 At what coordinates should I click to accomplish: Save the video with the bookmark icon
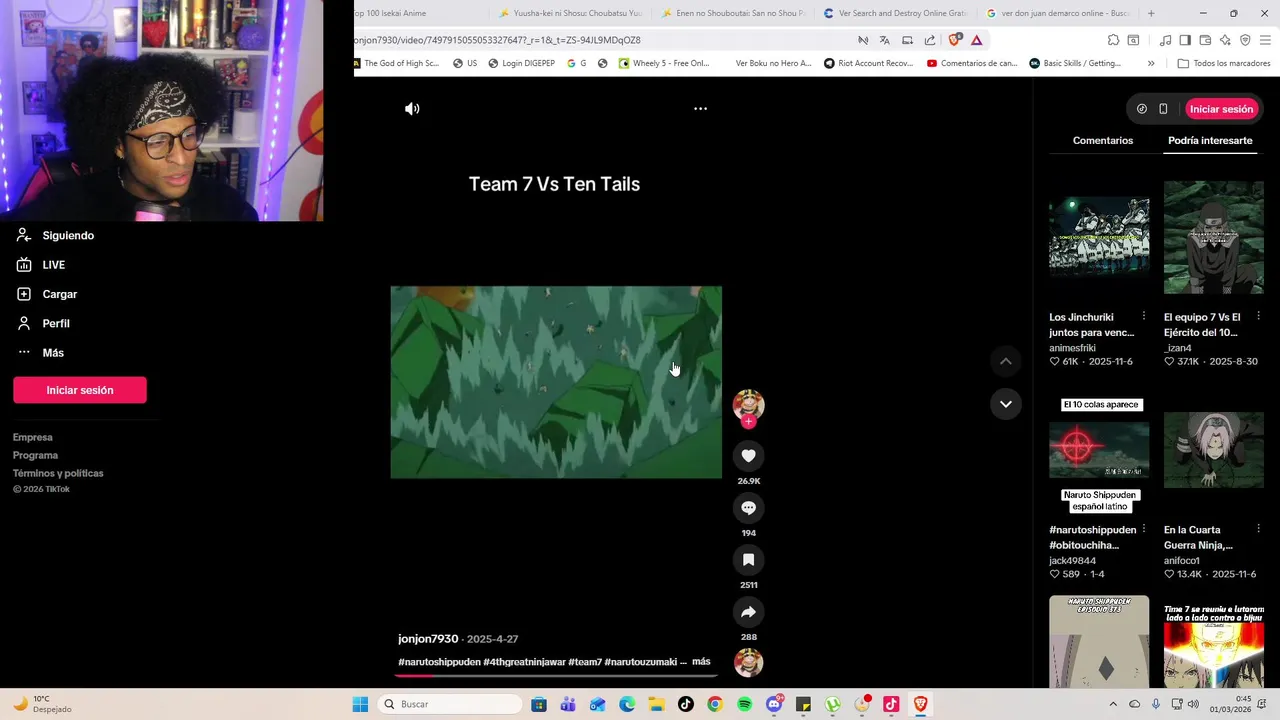(x=748, y=560)
